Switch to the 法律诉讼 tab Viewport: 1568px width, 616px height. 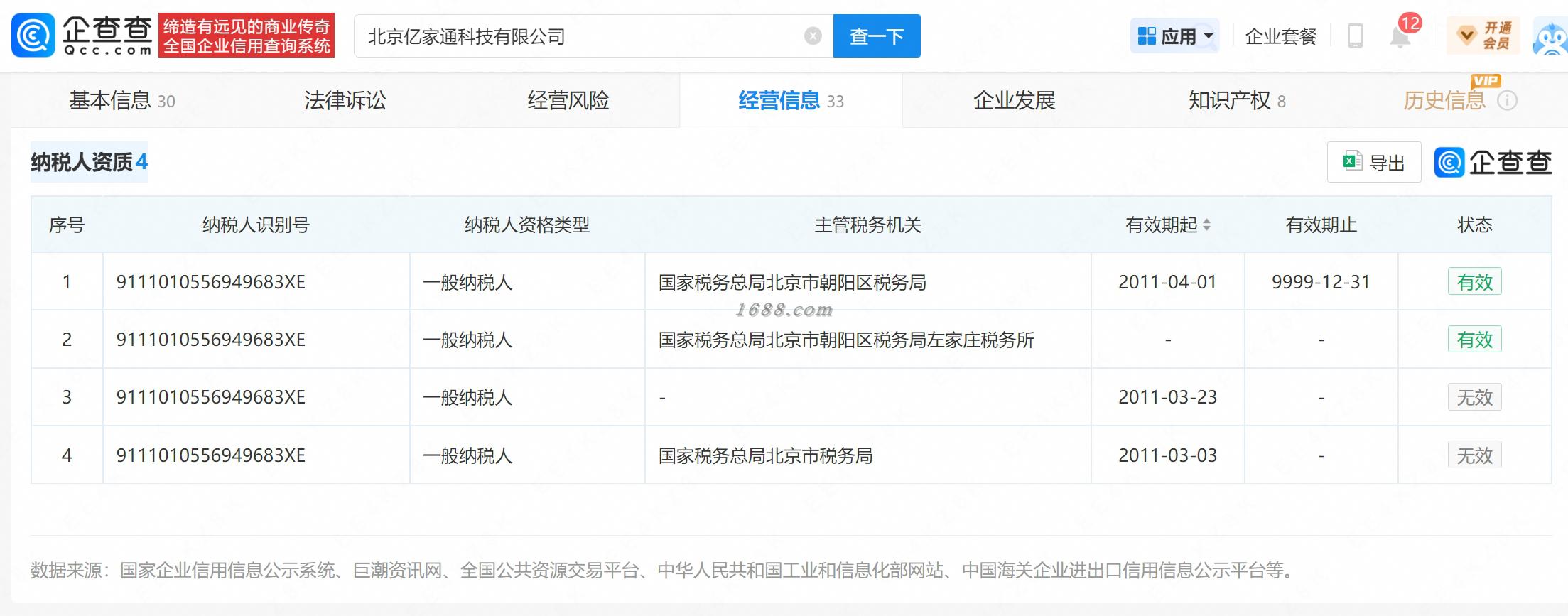(345, 101)
